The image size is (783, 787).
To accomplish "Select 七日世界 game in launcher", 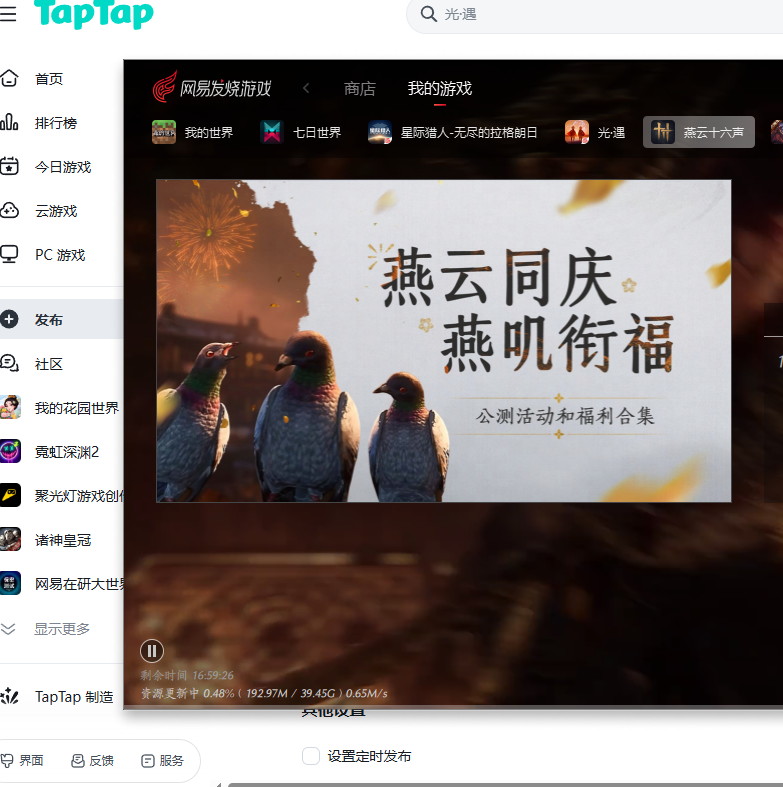I will [x=301, y=133].
